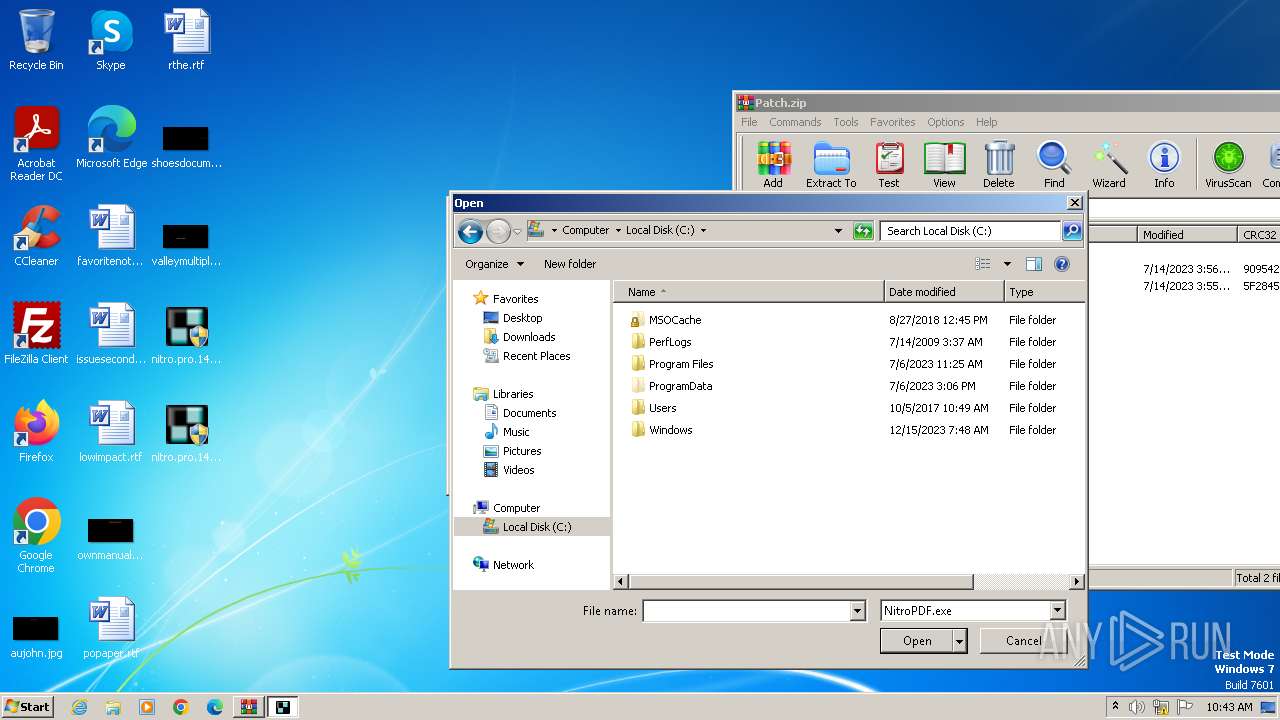The height and width of the screenshot is (720, 1280).
Task: Refresh the Local Disk (C:) address bar
Action: click(x=863, y=231)
